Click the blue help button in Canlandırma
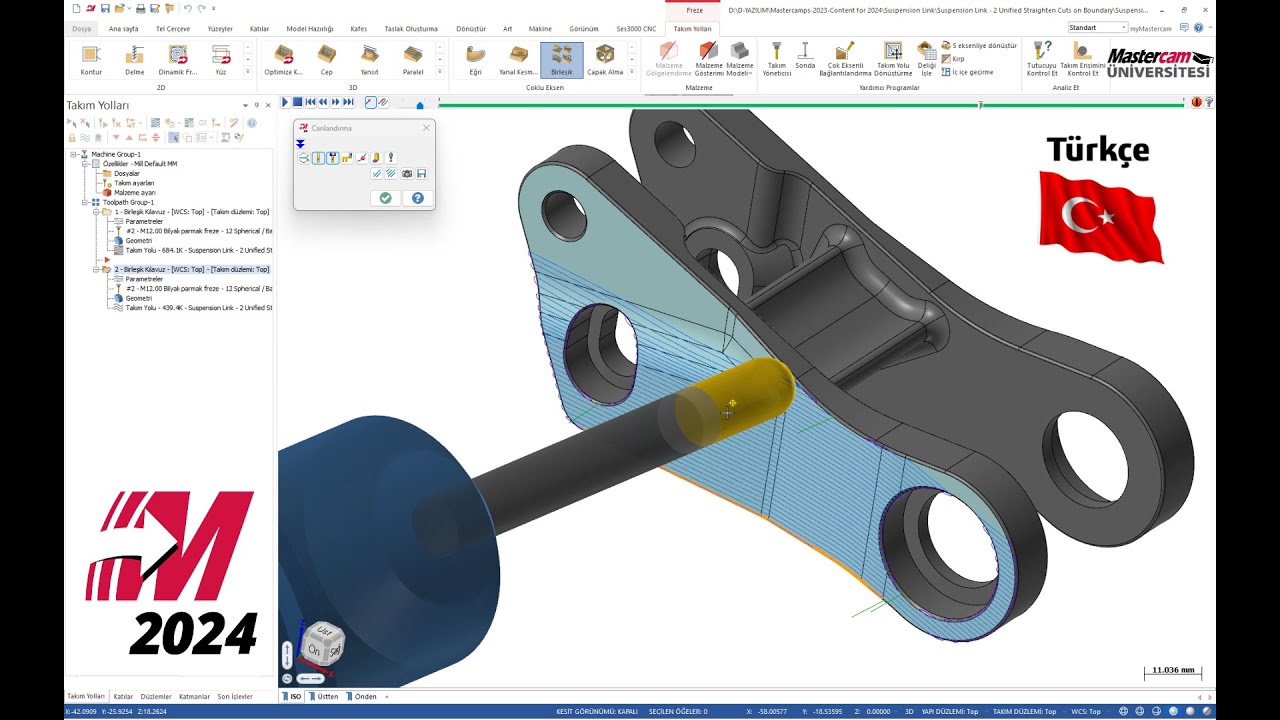The height and width of the screenshot is (720, 1280). pyautogui.click(x=418, y=198)
